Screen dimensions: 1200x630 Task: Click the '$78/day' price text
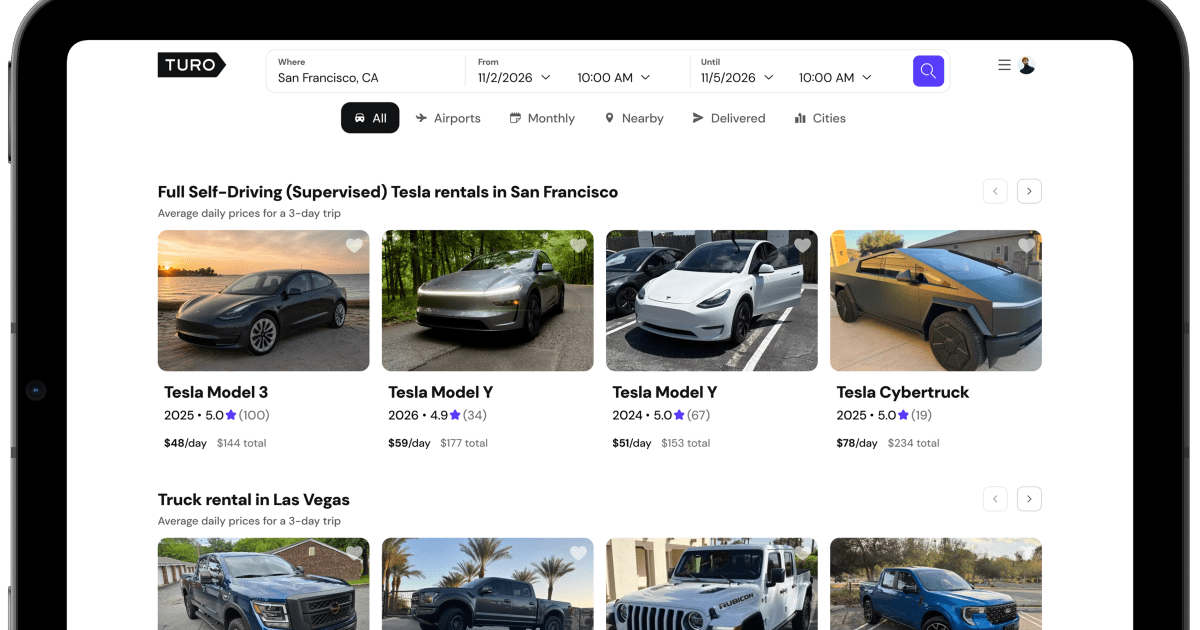(857, 443)
